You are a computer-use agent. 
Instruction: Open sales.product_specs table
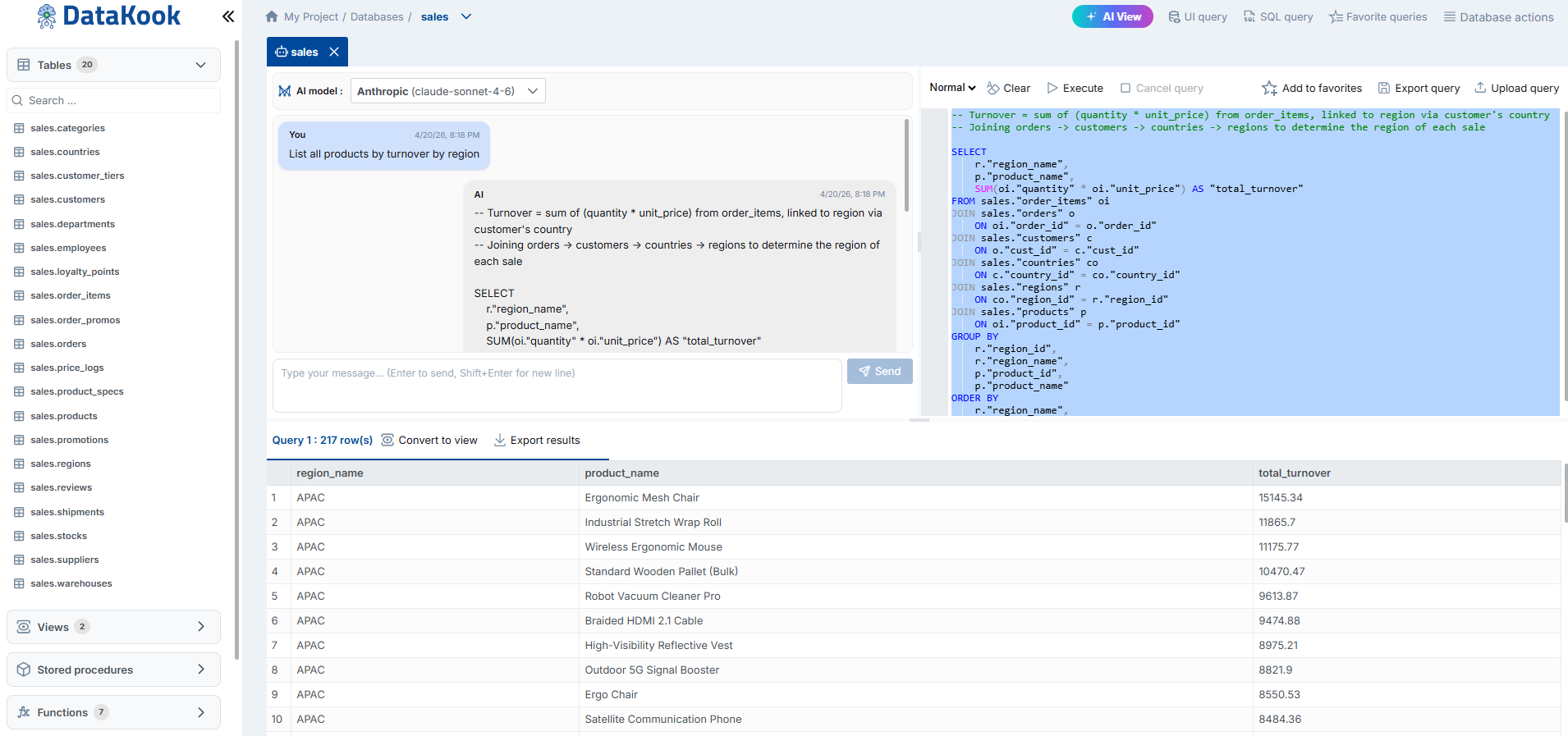coord(77,391)
